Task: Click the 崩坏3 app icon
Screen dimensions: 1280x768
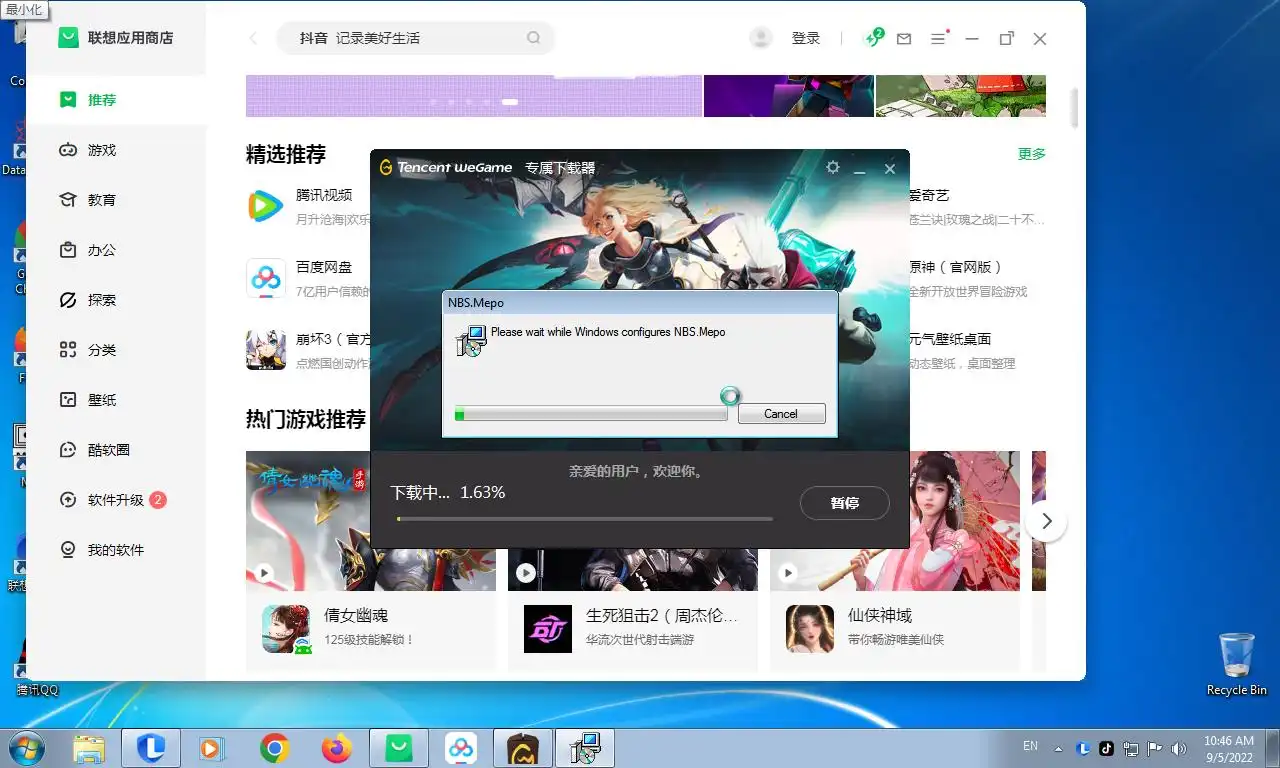Action: click(x=266, y=350)
